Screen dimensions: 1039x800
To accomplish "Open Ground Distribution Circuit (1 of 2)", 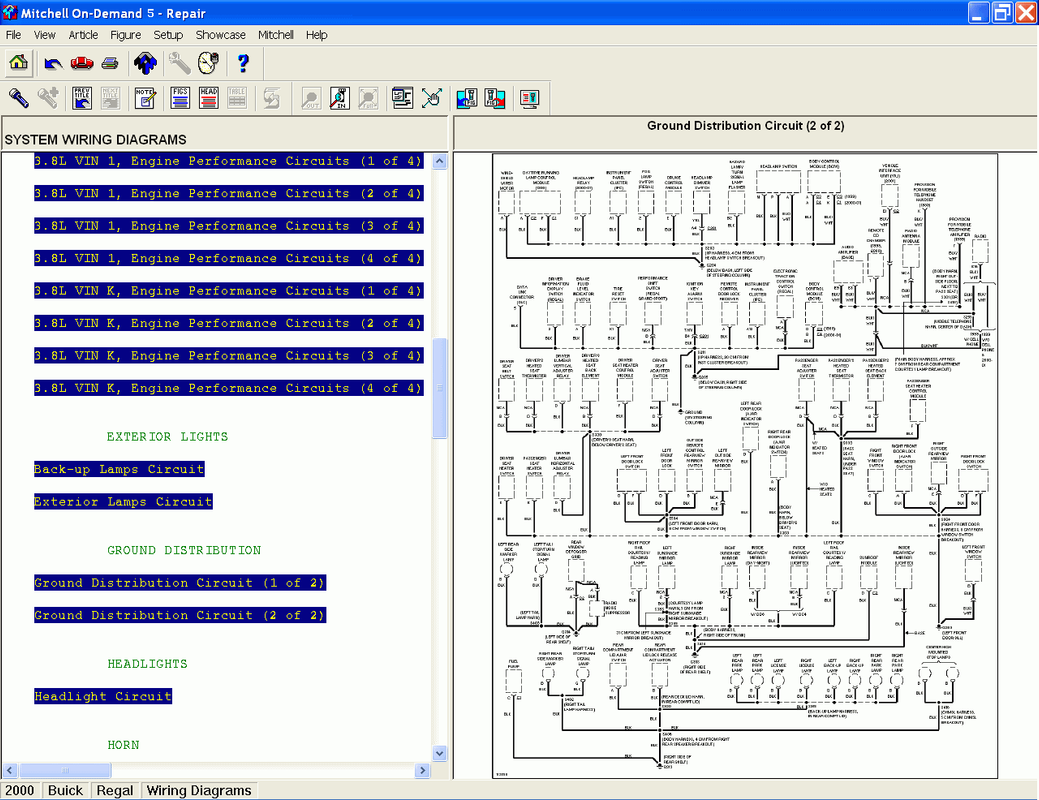I will click(180, 583).
